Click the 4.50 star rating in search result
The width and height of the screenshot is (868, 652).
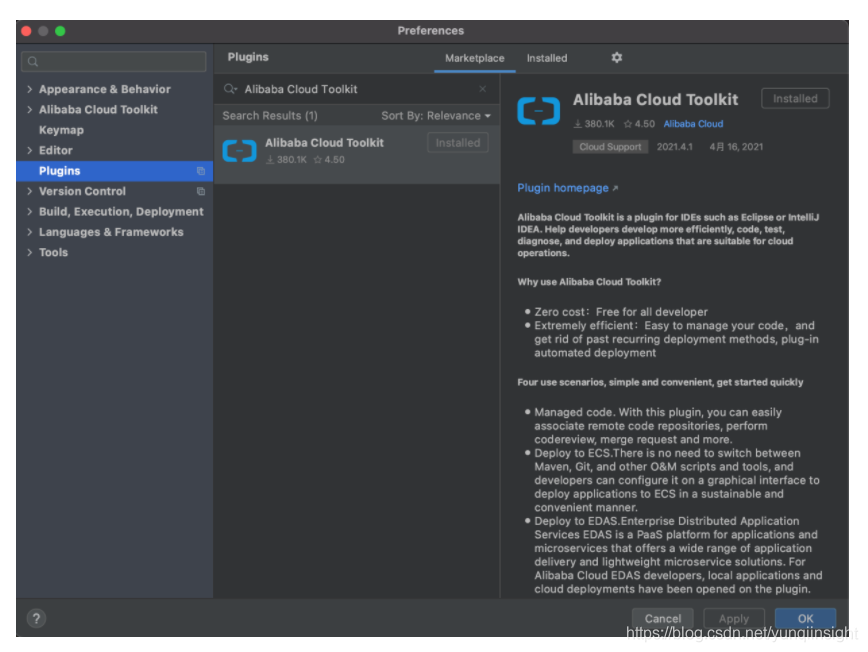(x=329, y=160)
